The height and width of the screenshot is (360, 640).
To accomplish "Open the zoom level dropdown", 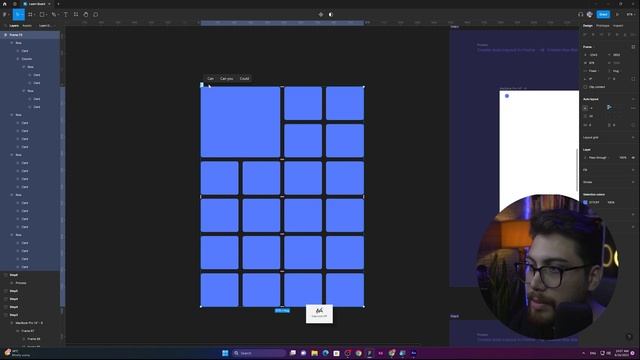I will click(631, 14).
